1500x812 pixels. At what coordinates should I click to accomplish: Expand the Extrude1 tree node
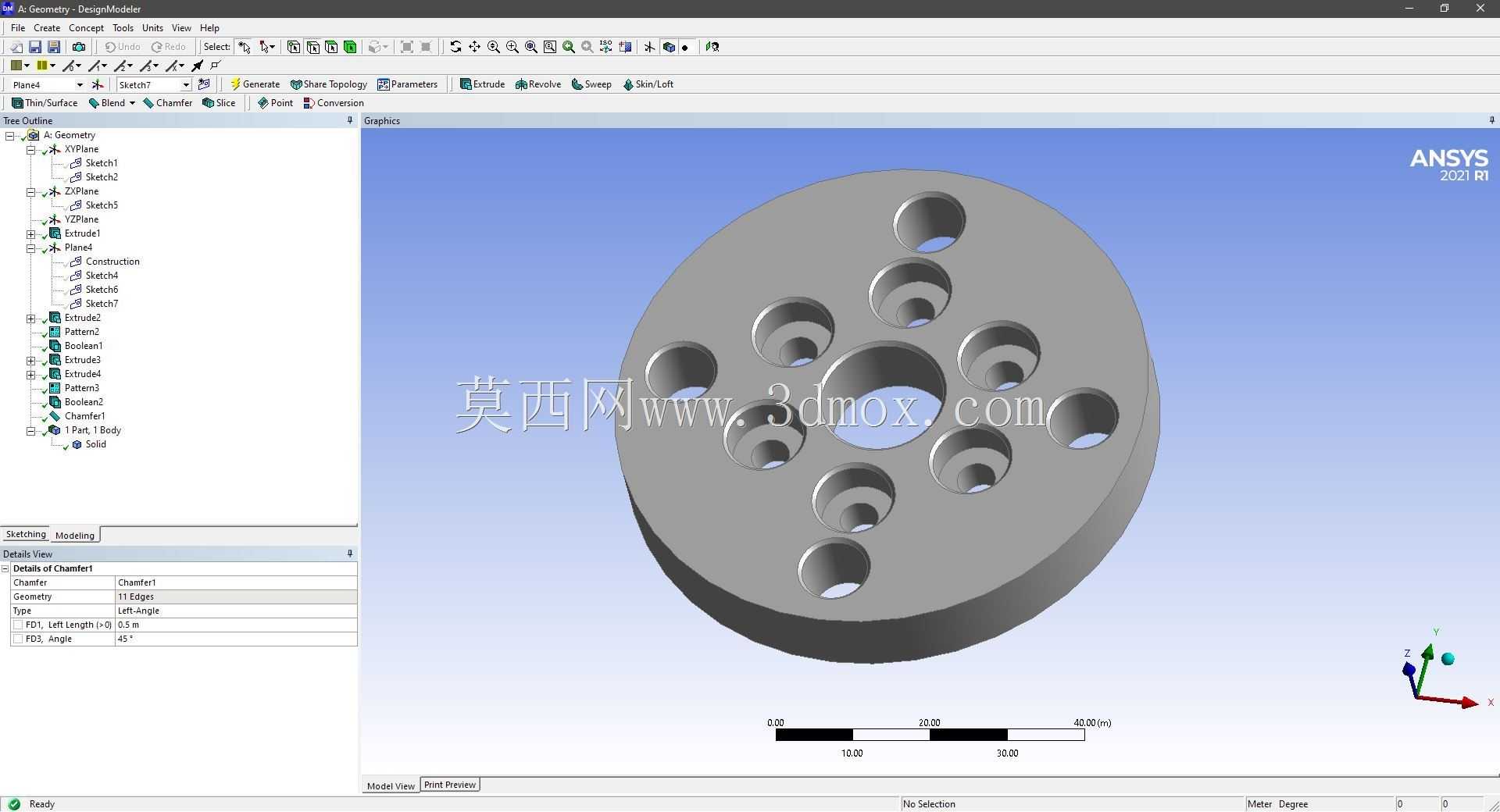(30, 233)
